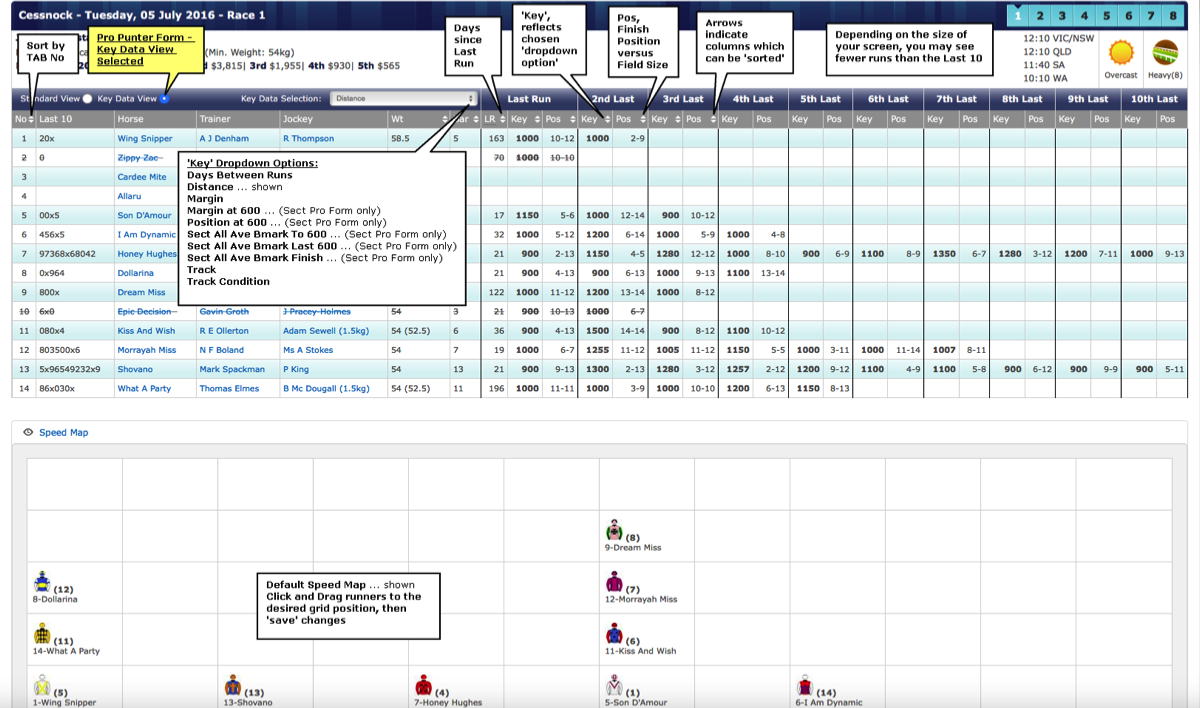Viewport: 1200px width, 708px height.
Task: Sort the table by No column
Action: [31, 119]
